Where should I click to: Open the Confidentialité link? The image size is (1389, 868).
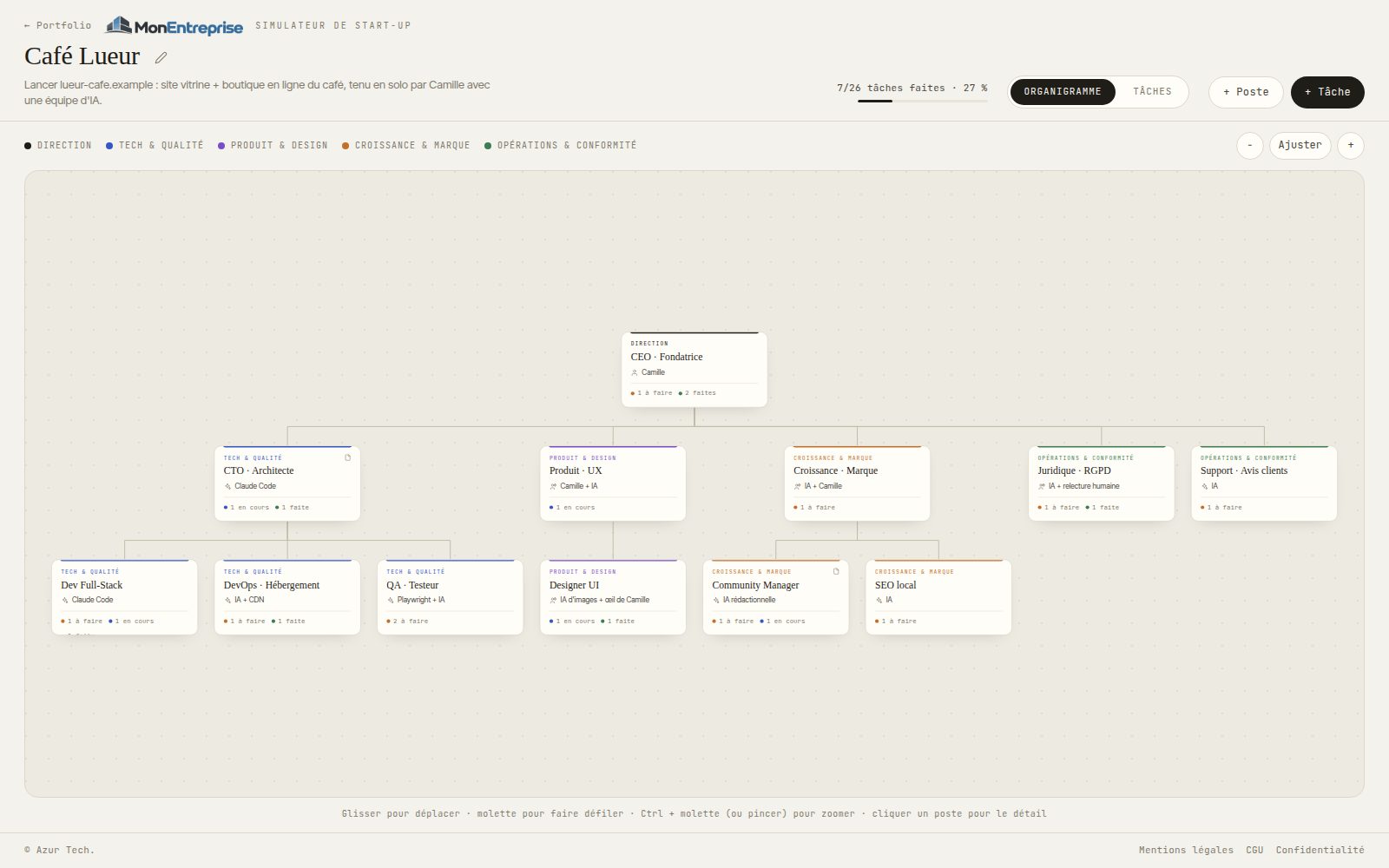pyautogui.click(x=1320, y=850)
